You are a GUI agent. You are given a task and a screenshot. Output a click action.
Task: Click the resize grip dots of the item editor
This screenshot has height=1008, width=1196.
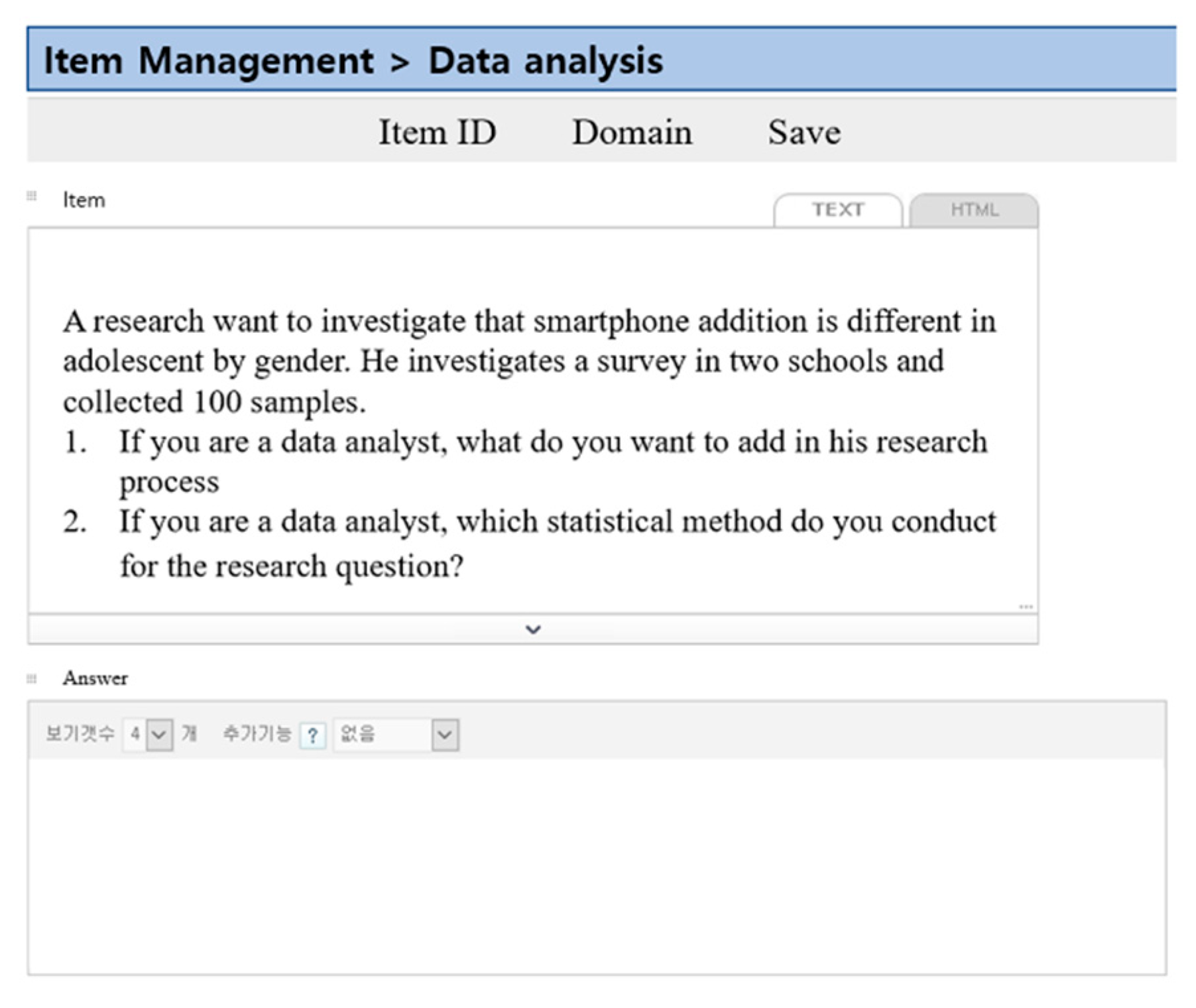pyautogui.click(x=1025, y=606)
